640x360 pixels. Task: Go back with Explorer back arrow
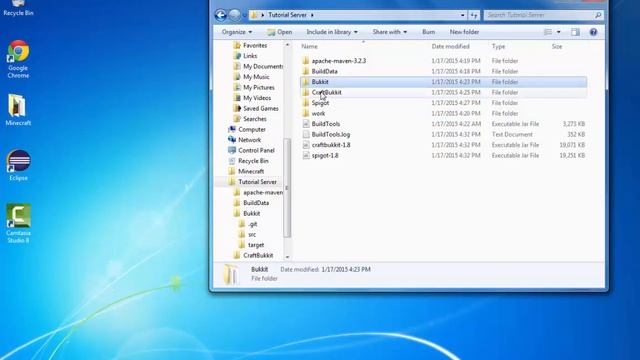point(220,15)
